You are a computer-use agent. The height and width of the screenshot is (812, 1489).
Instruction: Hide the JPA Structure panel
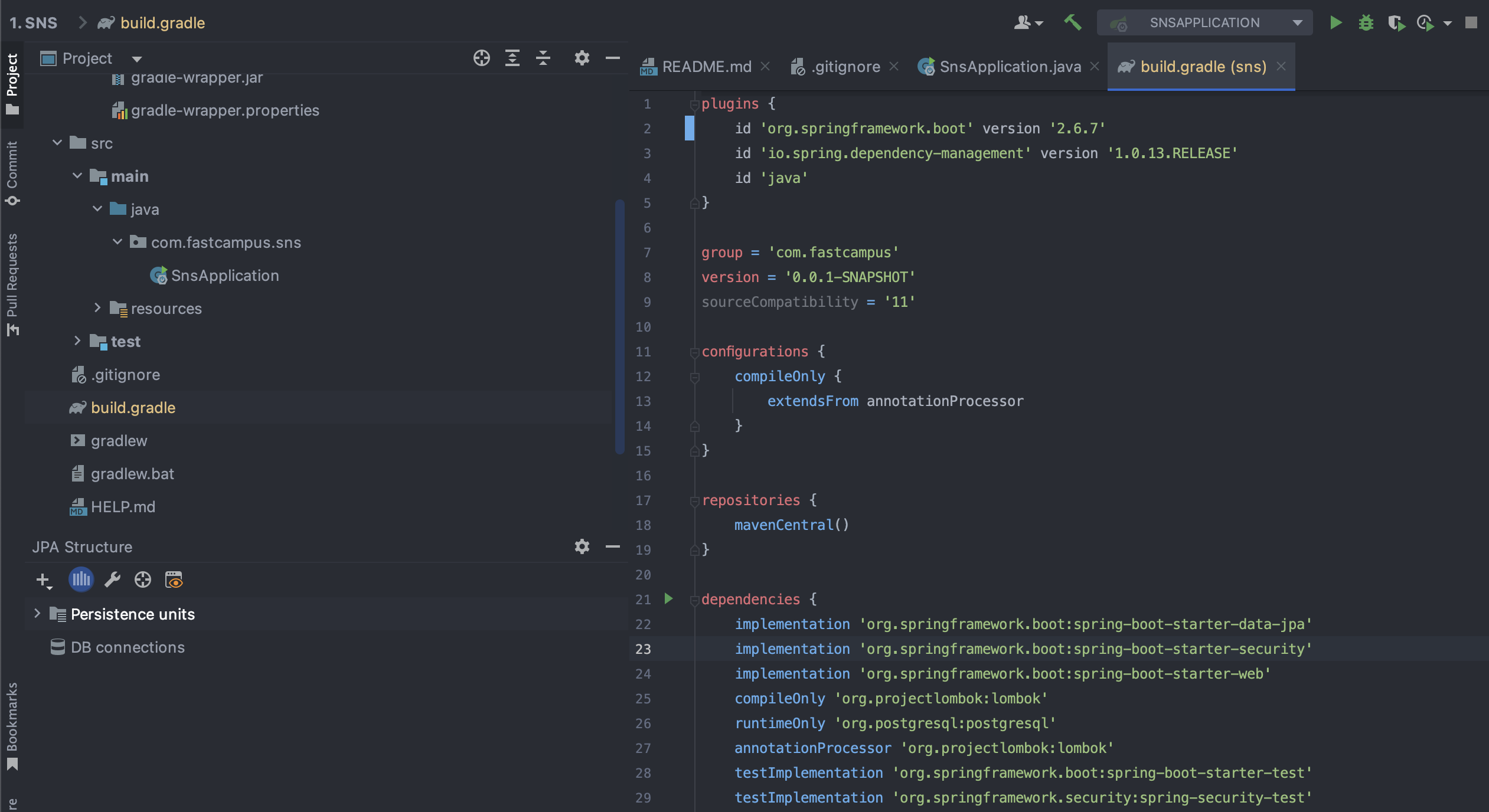pyautogui.click(x=613, y=546)
